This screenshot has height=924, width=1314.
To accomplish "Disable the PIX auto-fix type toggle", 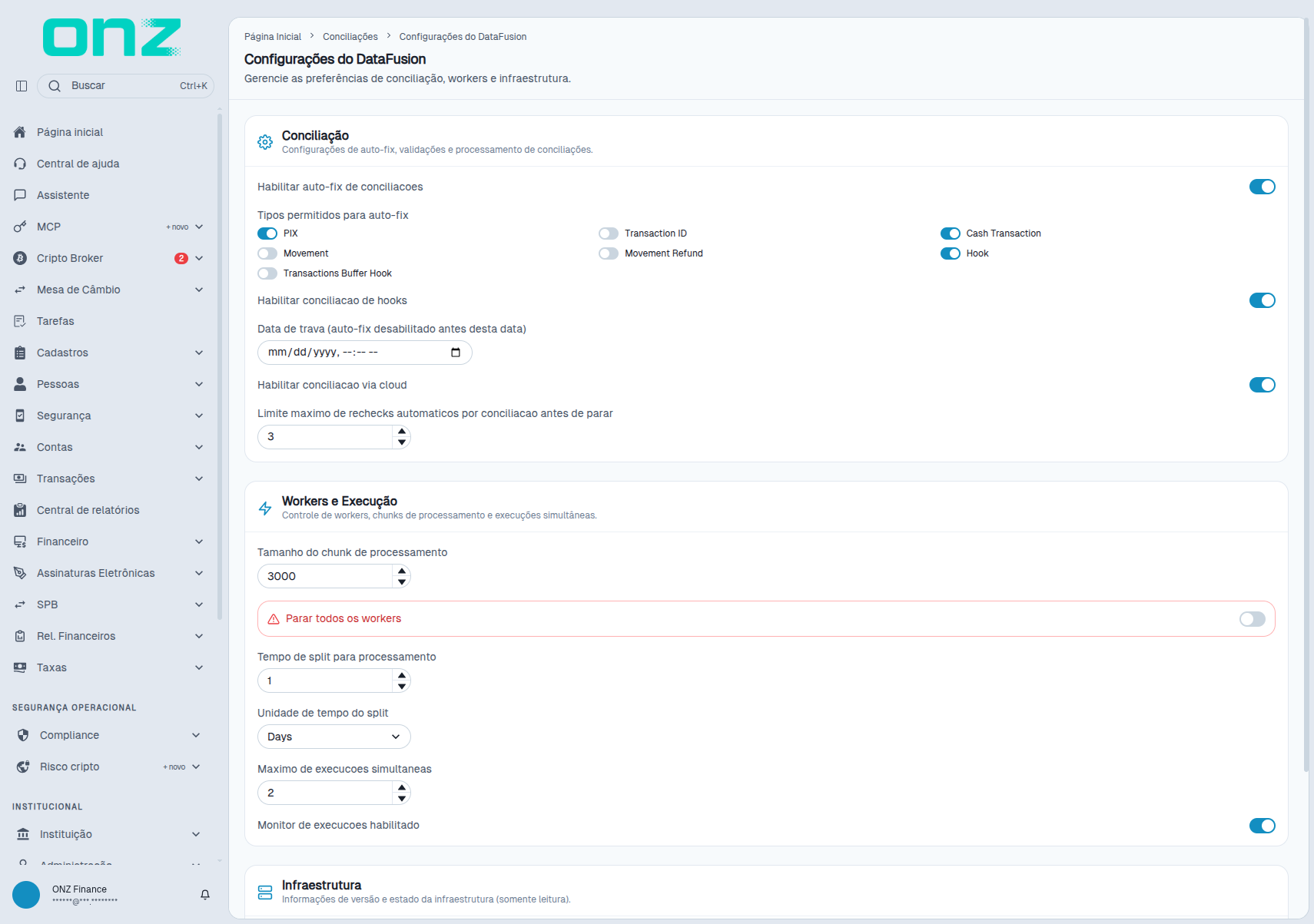I will pos(267,233).
